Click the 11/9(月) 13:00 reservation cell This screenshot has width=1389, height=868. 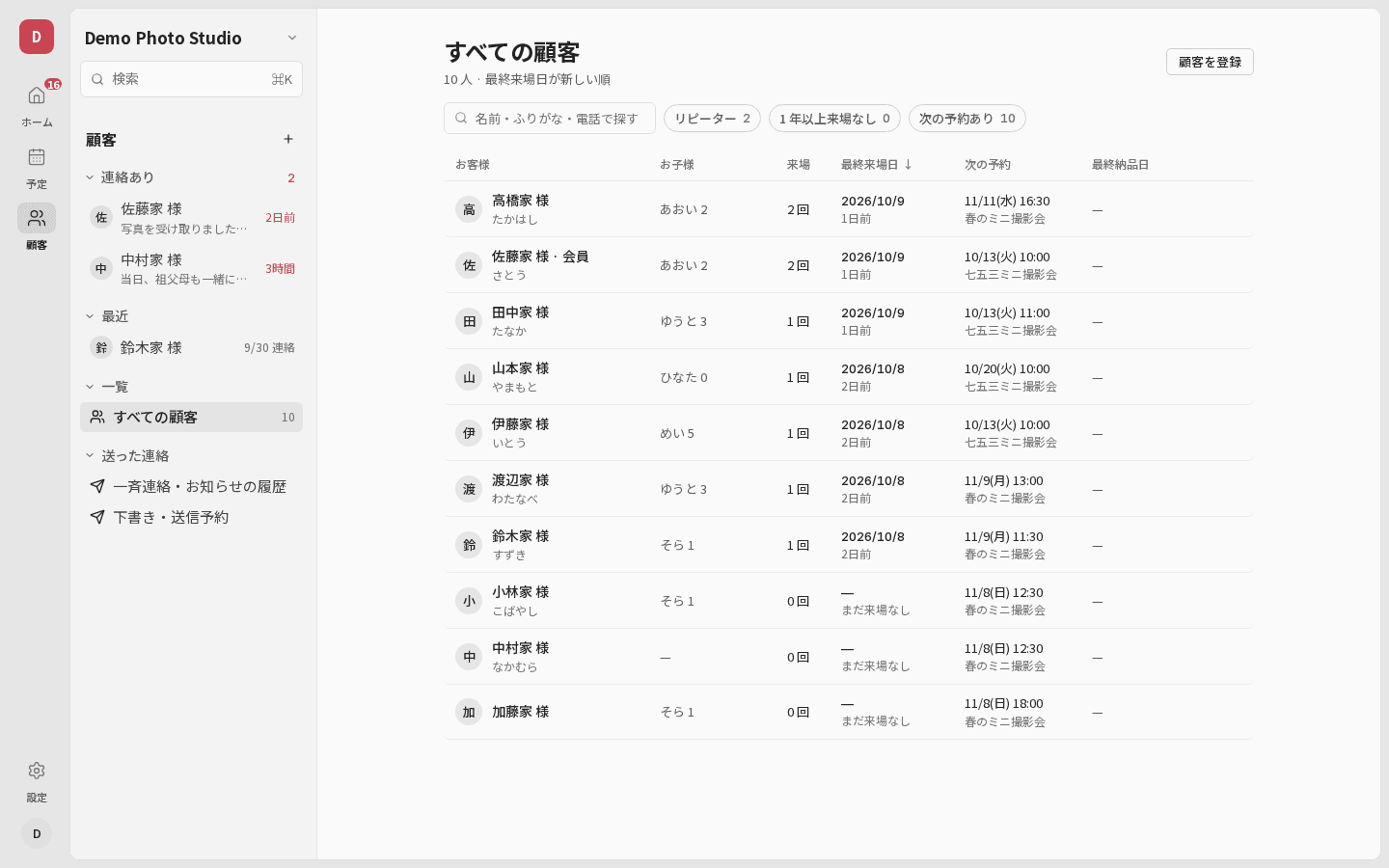pos(1004,489)
